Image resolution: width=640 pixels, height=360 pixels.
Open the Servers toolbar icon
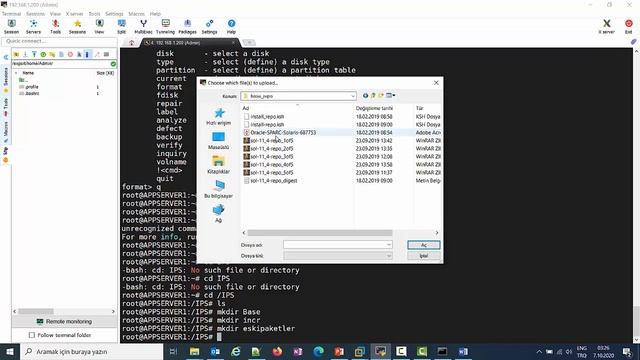[x=33, y=27]
